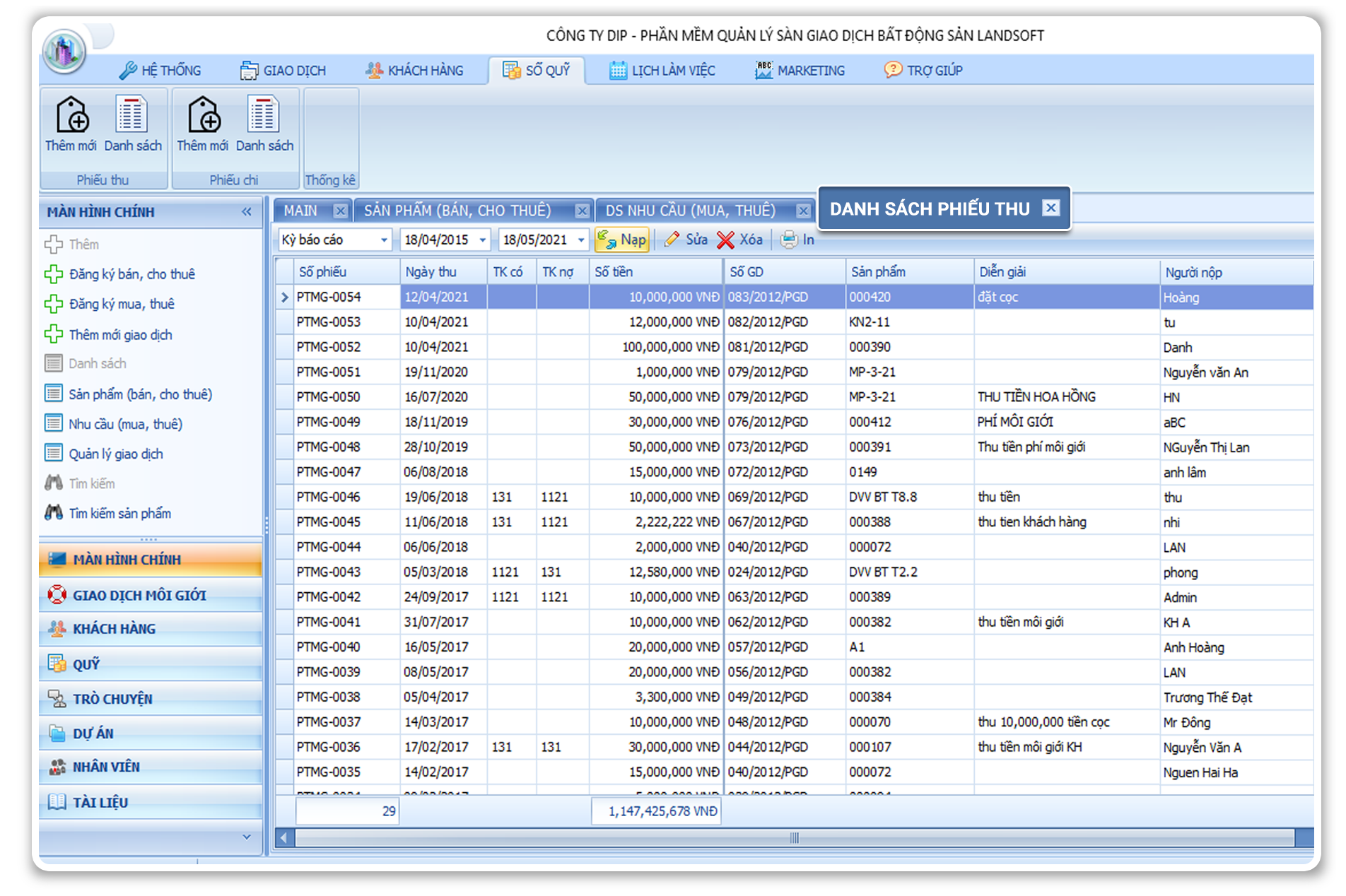The height and width of the screenshot is (896, 1346).
Task: Open the Kỳ báo cáo dropdown
Action: point(384,240)
